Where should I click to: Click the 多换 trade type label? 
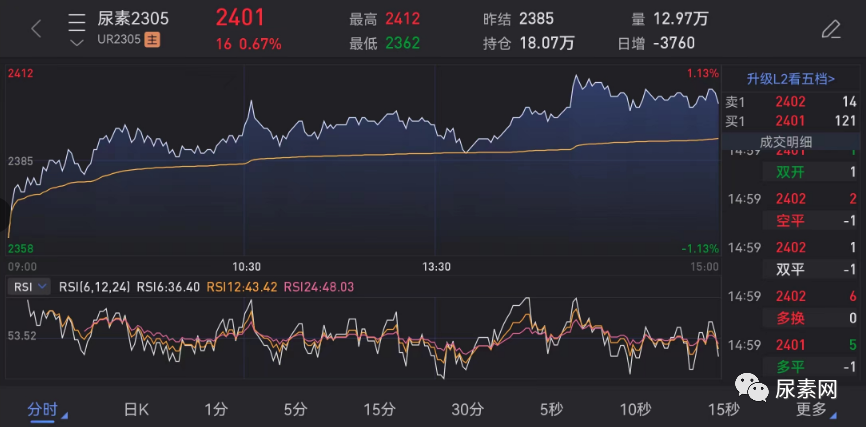click(x=790, y=318)
